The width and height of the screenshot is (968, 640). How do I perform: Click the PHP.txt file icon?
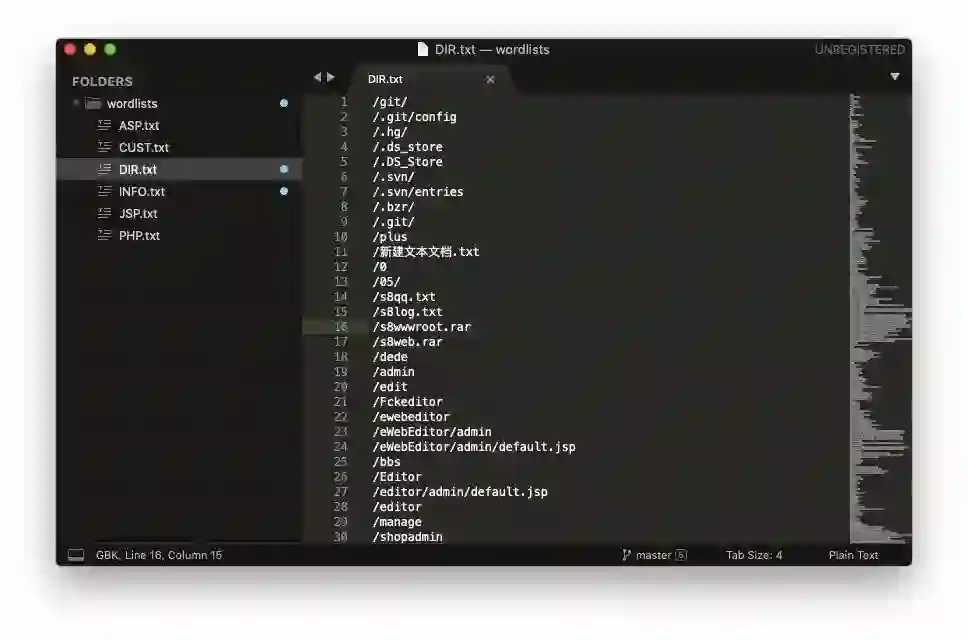(104, 235)
